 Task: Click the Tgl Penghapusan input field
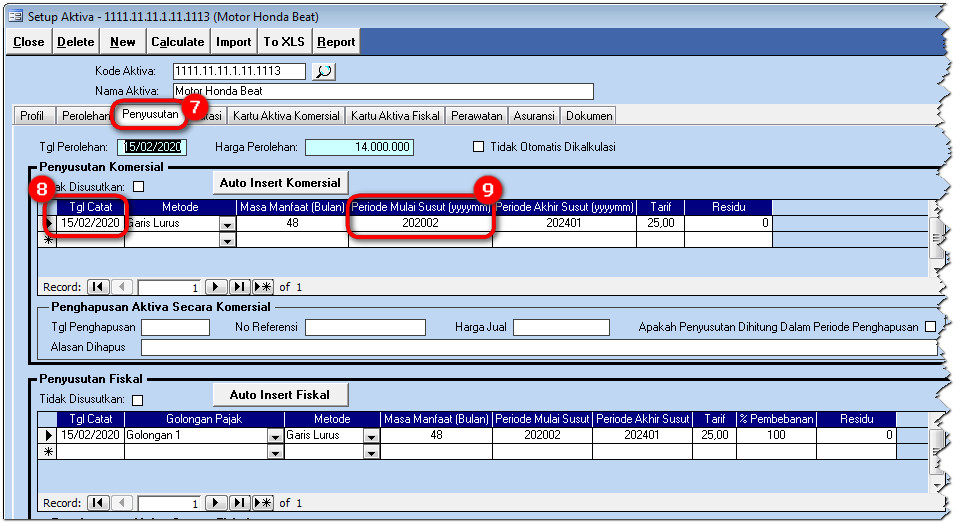click(x=175, y=327)
